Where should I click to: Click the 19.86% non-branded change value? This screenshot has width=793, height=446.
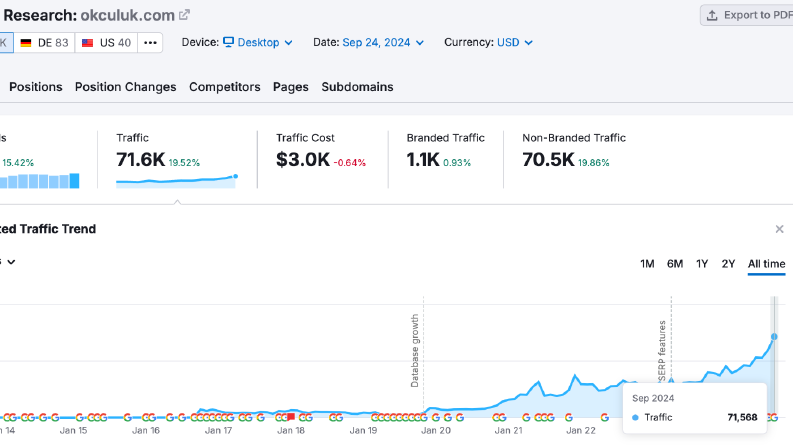click(594, 163)
